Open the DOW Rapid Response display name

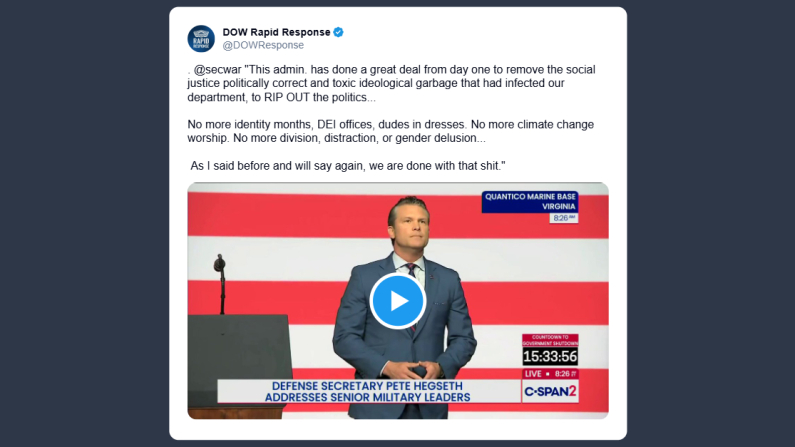point(276,32)
